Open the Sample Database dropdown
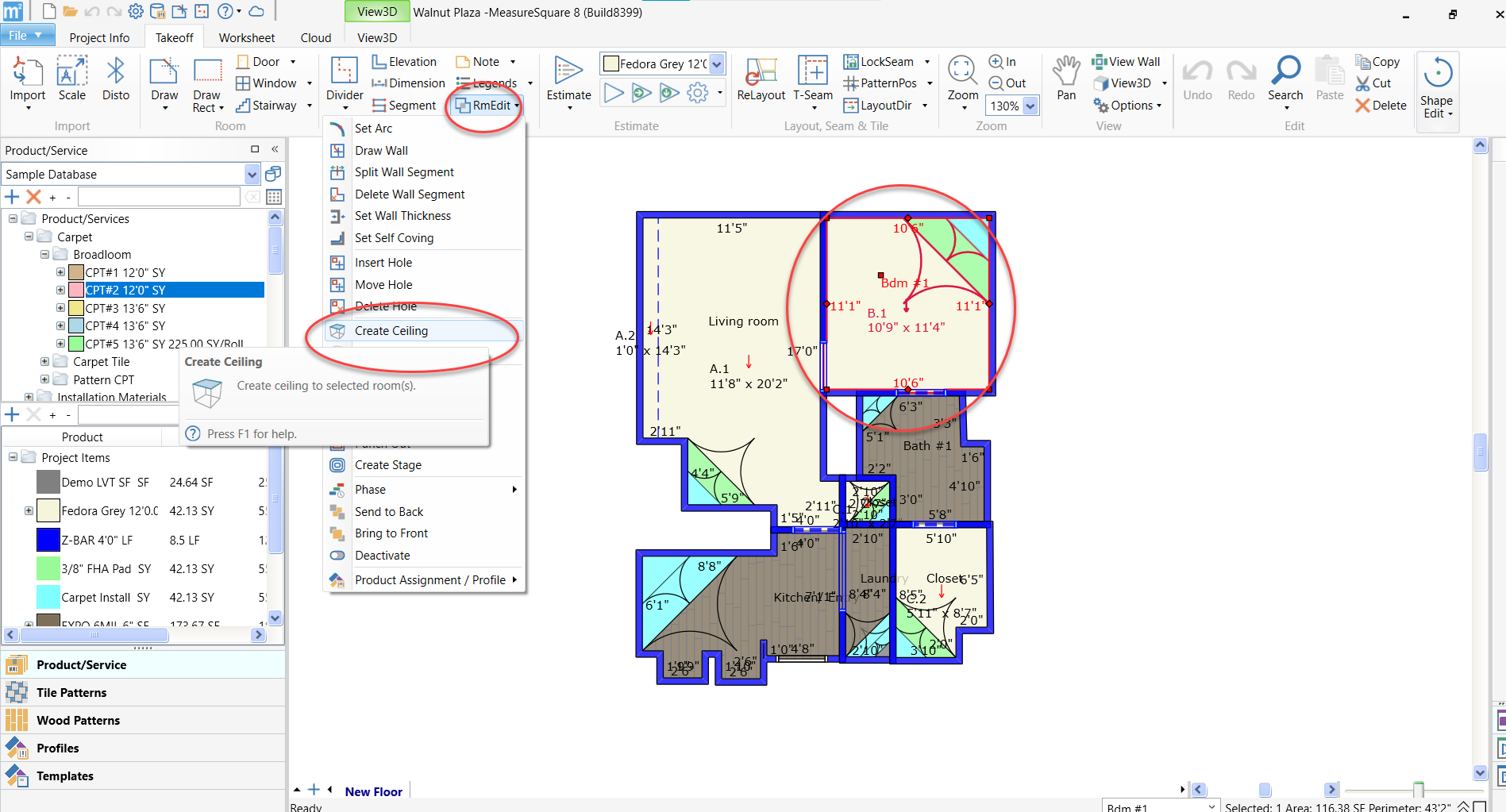The height and width of the screenshot is (812, 1506). coord(252,174)
